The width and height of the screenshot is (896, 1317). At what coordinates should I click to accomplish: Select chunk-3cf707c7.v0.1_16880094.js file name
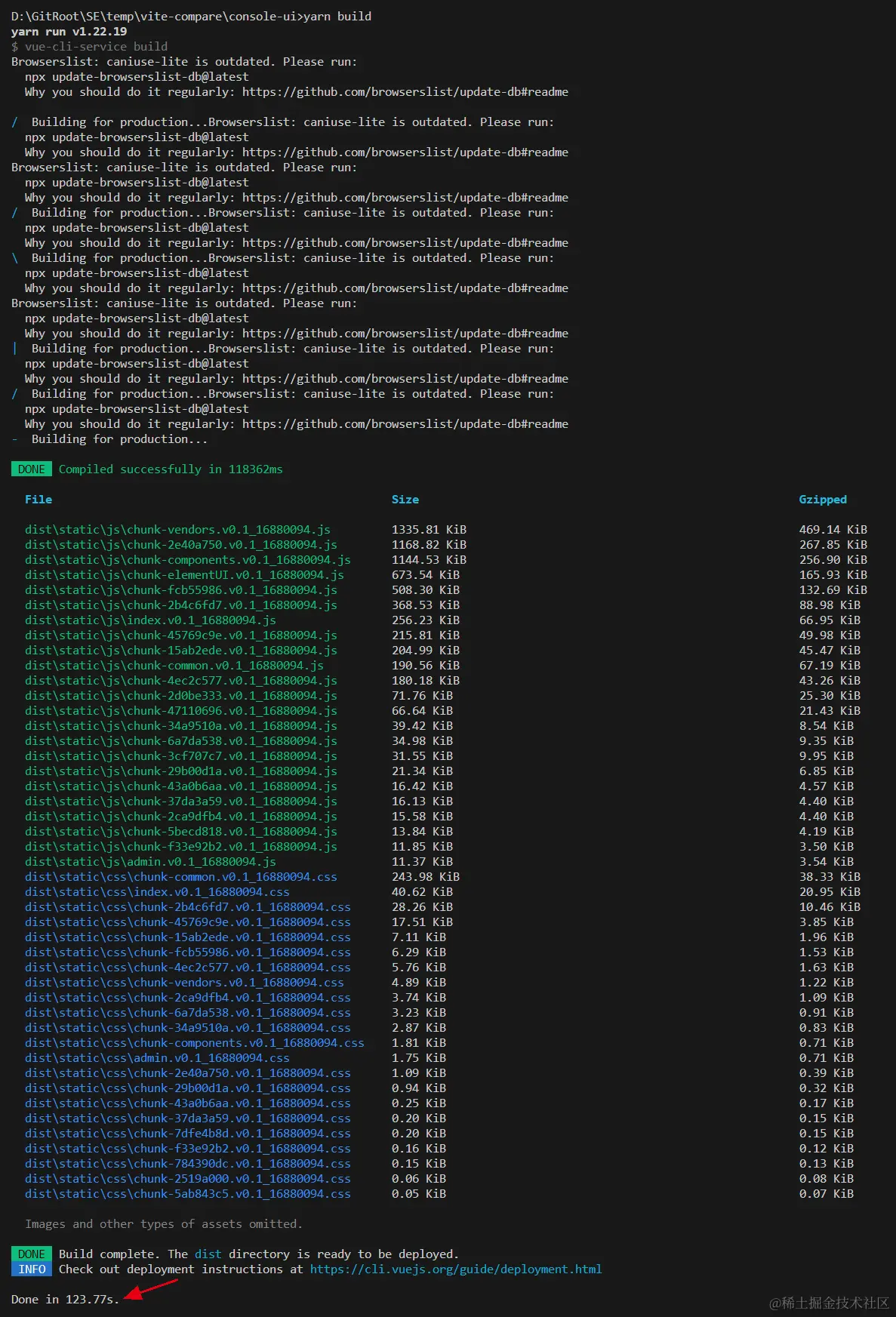click(x=181, y=756)
